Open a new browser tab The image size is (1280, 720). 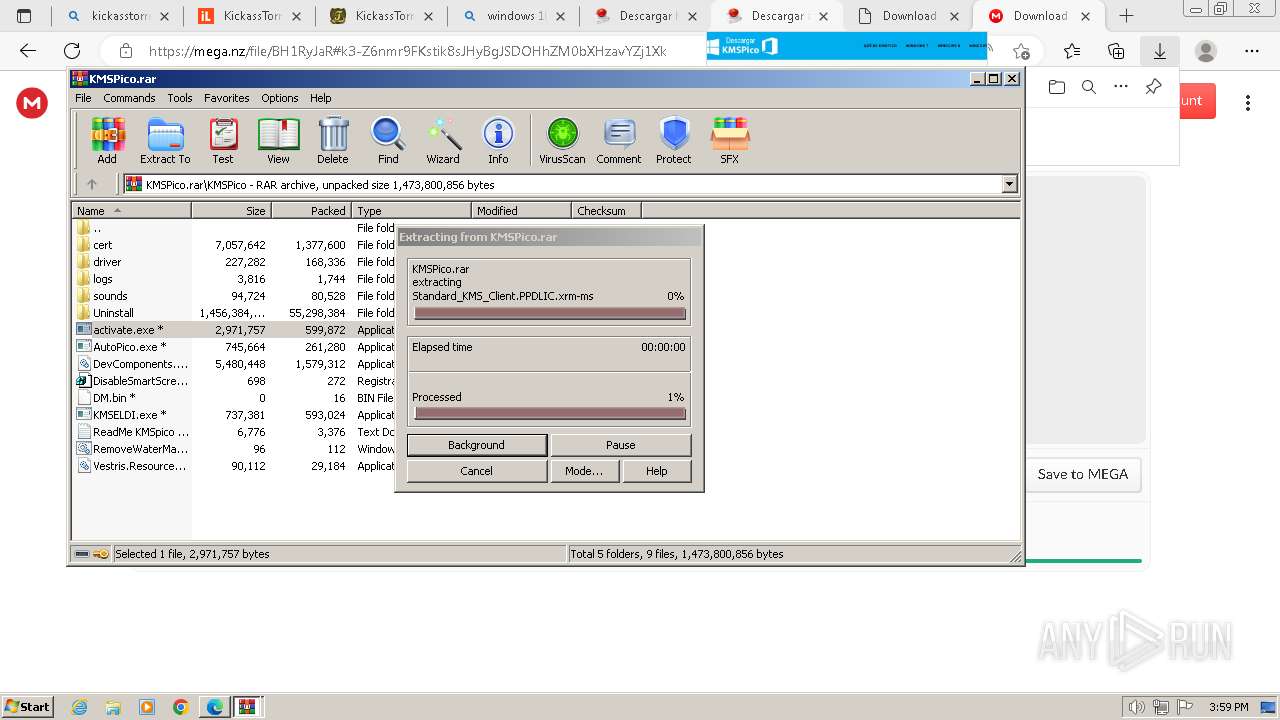click(x=1126, y=16)
